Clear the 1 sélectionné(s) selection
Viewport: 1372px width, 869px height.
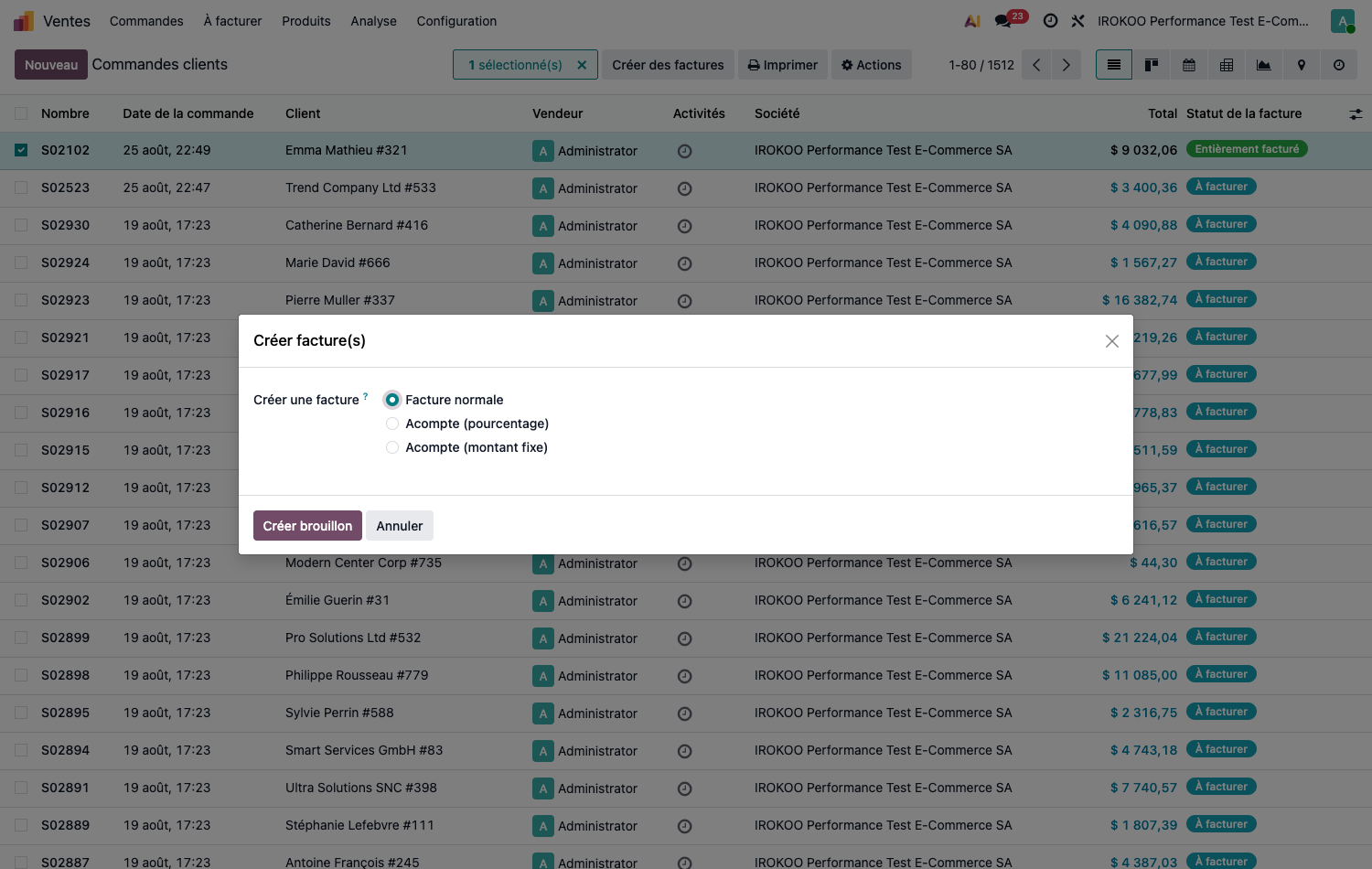582,65
